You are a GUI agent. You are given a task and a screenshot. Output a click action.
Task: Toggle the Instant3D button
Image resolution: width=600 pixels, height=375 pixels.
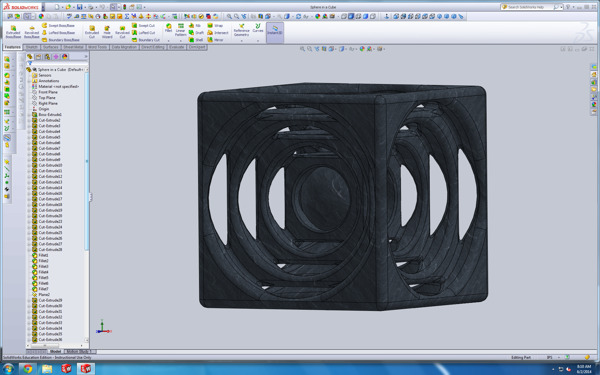pyautogui.click(x=275, y=32)
